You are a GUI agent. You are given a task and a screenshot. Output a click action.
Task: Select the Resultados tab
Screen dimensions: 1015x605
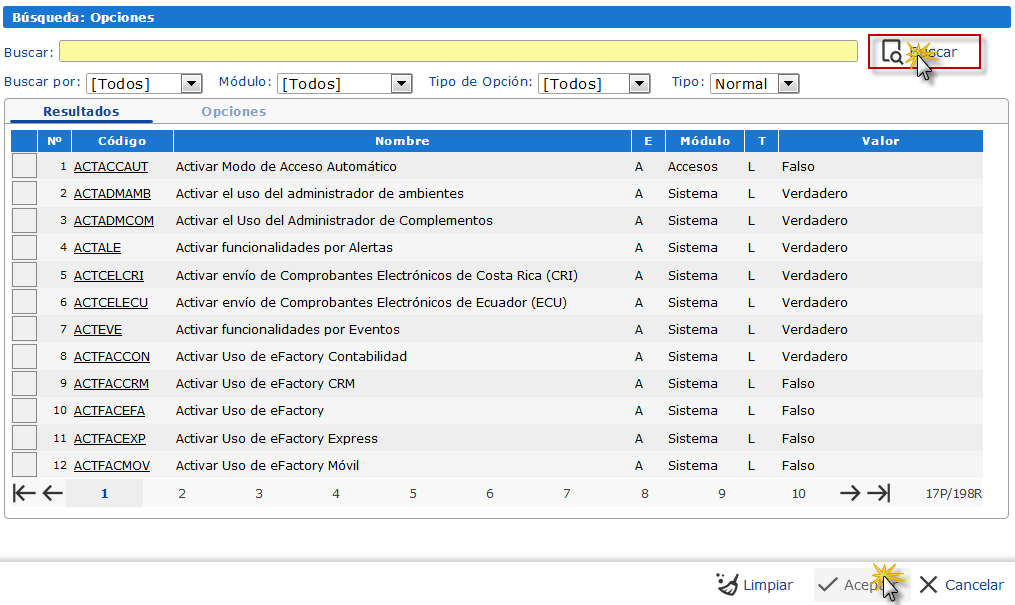click(x=81, y=112)
